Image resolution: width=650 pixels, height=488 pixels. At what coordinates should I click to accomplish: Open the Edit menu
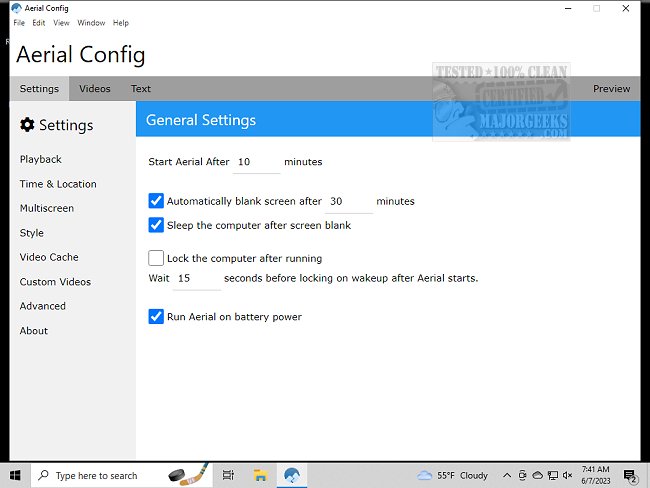(39, 23)
